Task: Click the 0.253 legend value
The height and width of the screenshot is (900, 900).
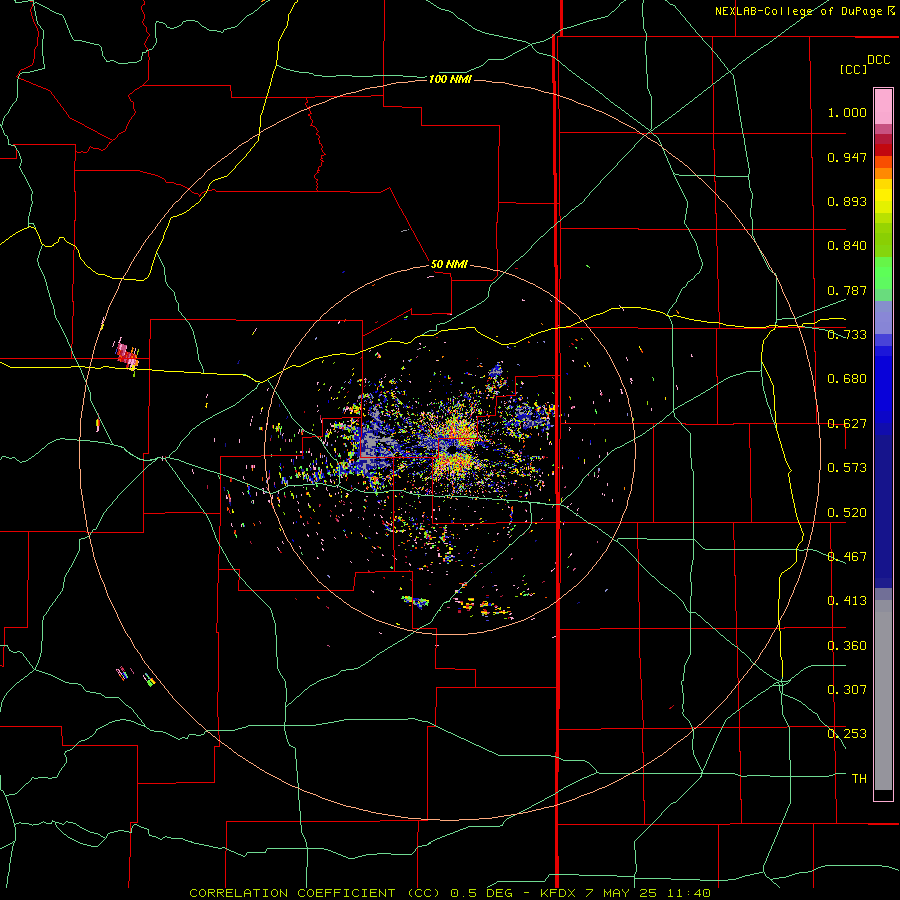Action: (847, 734)
